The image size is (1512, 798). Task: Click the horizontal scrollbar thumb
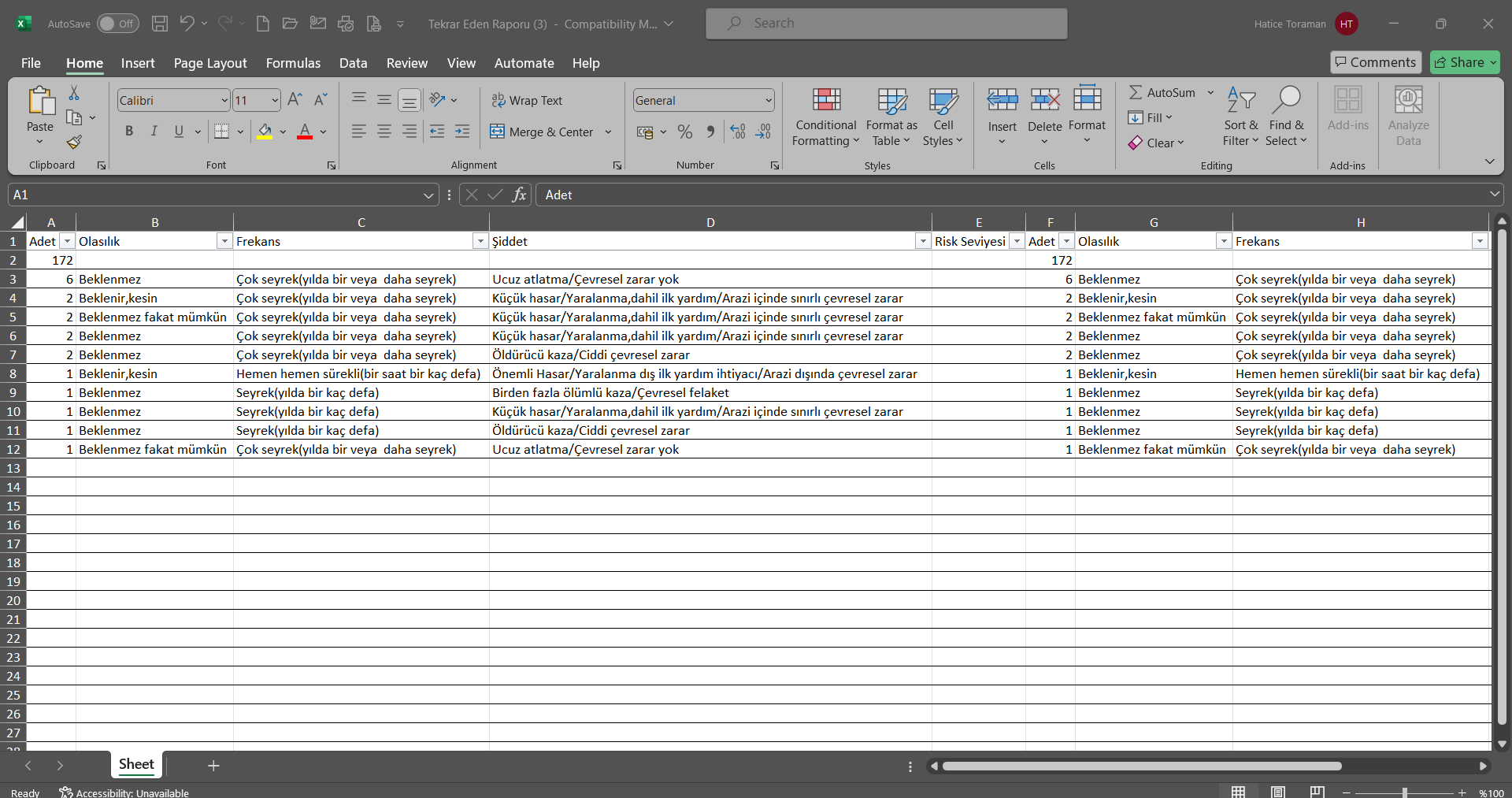click(x=1142, y=766)
